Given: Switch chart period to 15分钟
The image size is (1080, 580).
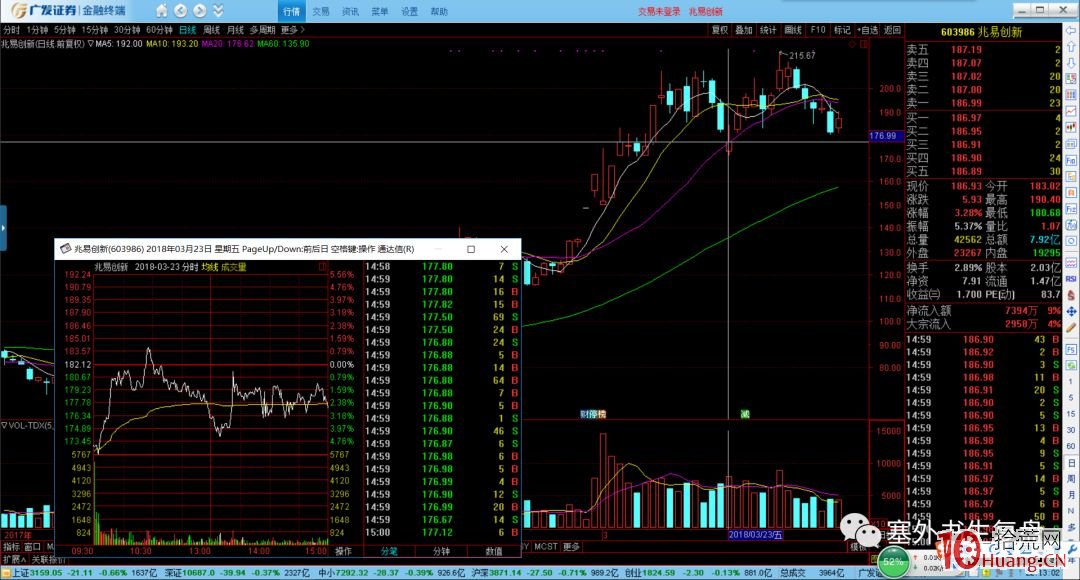Looking at the screenshot, I should click(x=95, y=30).
